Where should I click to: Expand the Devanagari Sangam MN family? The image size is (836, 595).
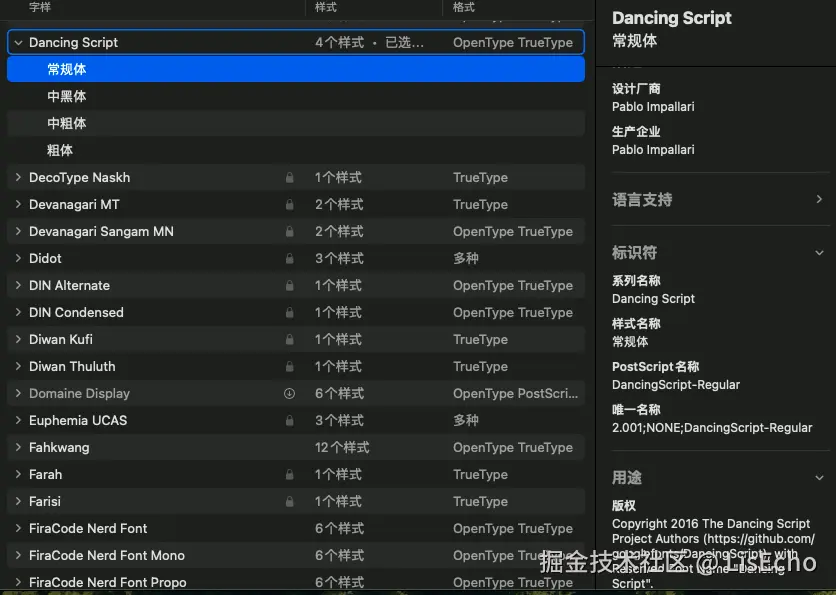click(x=18, y=231)
